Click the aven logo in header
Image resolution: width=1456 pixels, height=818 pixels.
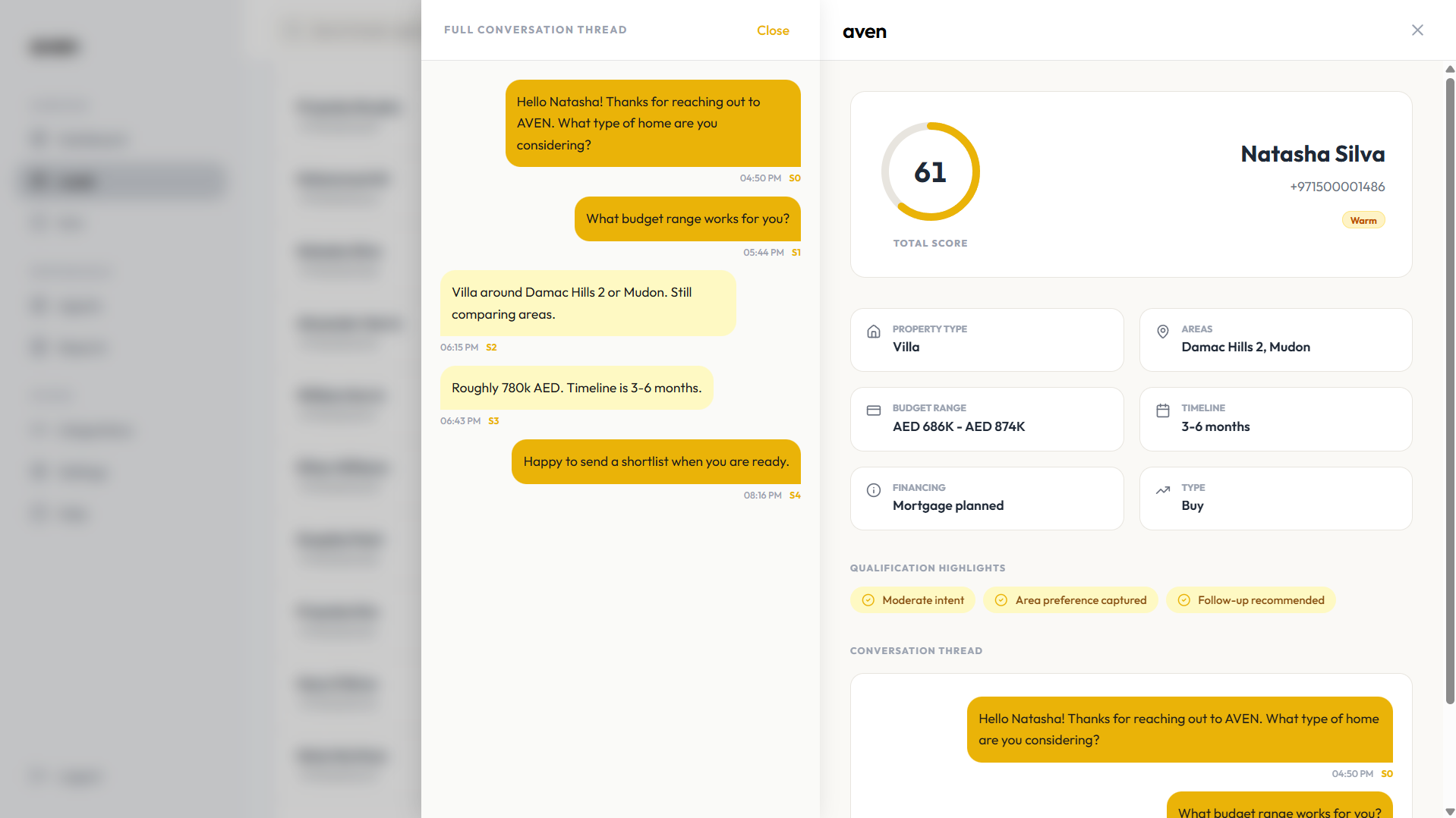[865, 32]
